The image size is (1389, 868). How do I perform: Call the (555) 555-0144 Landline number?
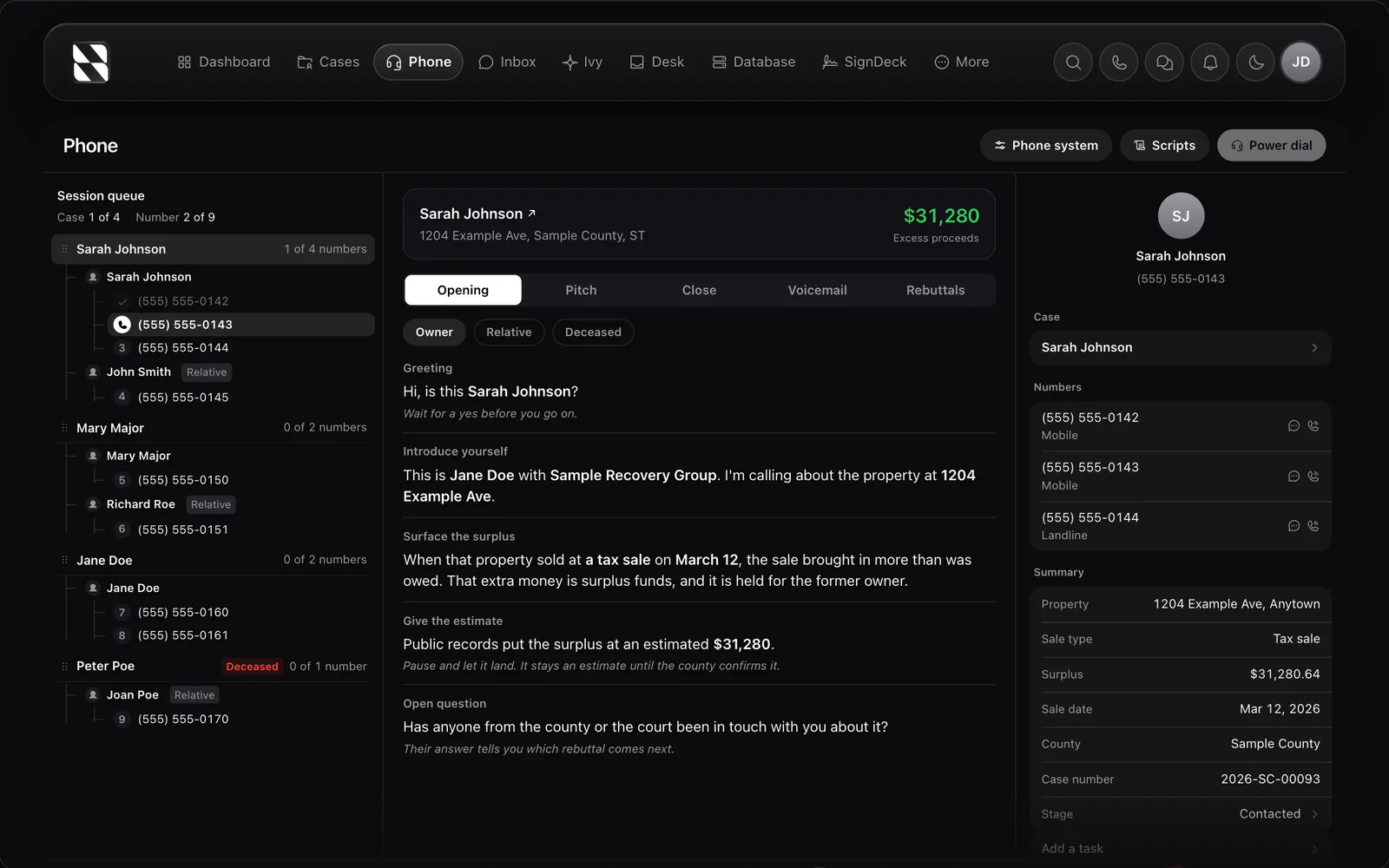point(1313,526)
